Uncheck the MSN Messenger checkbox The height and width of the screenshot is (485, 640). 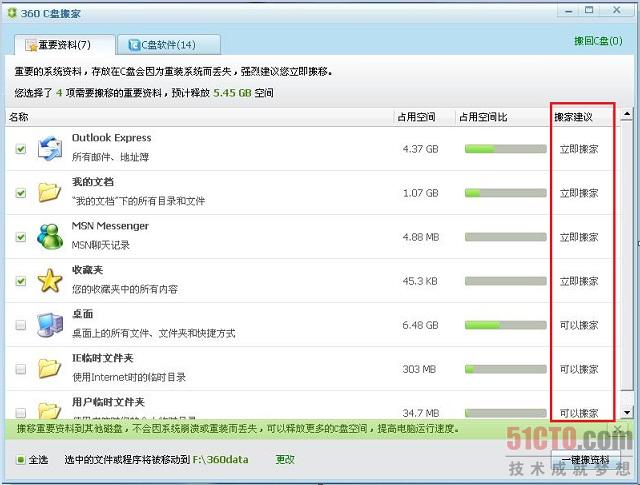20,237
